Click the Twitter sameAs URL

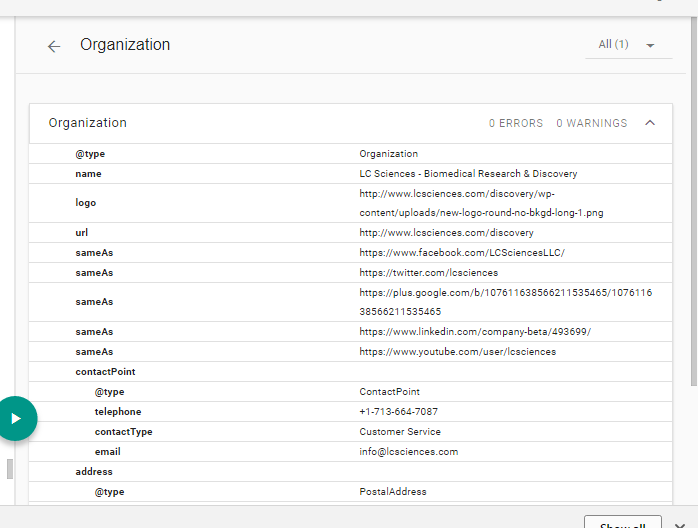tap(429, 273)
